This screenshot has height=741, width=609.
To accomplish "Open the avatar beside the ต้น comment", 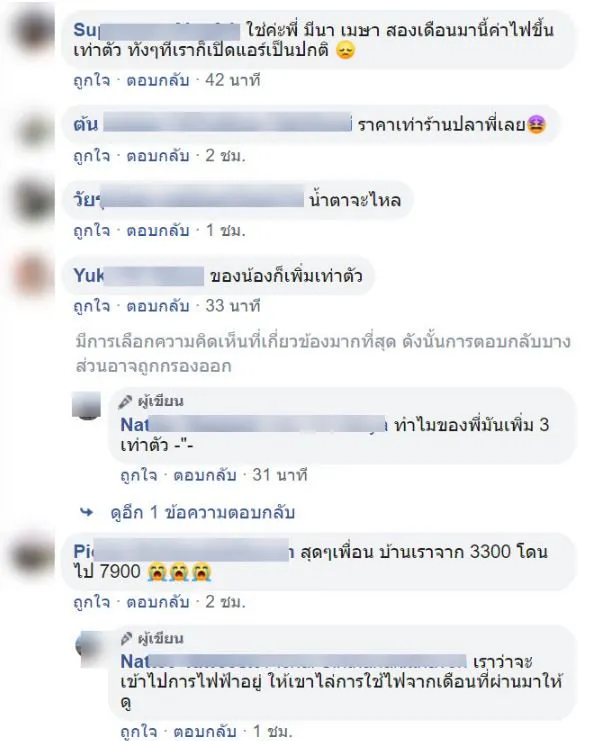I will point(37,128).
